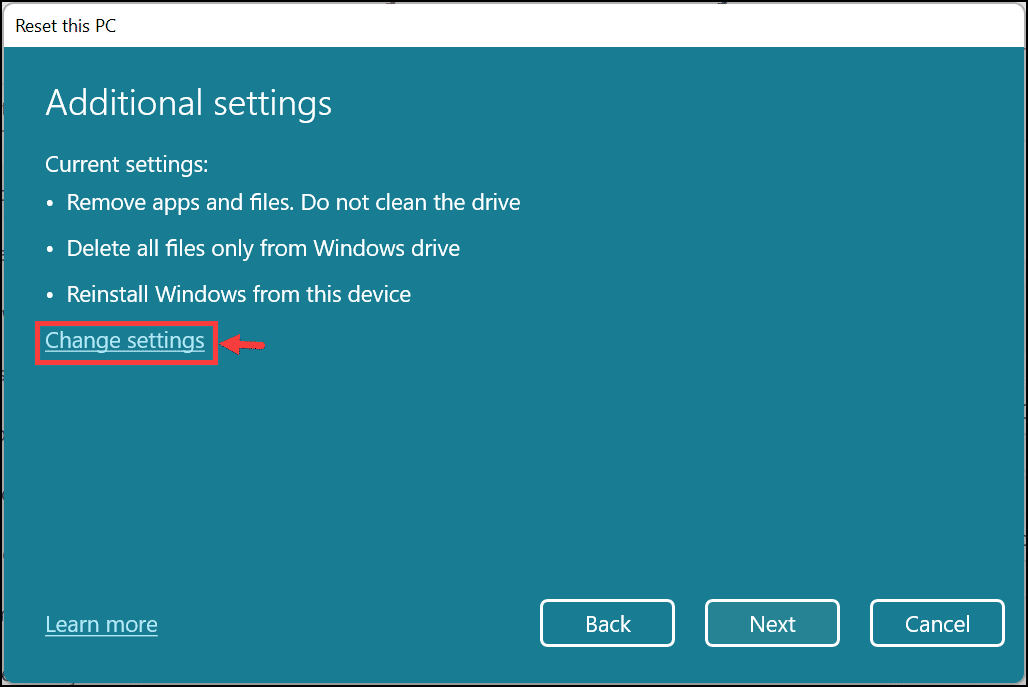Go back with the Back button
This screenshot has height=687, width=1028.
[x=607, y=623]
